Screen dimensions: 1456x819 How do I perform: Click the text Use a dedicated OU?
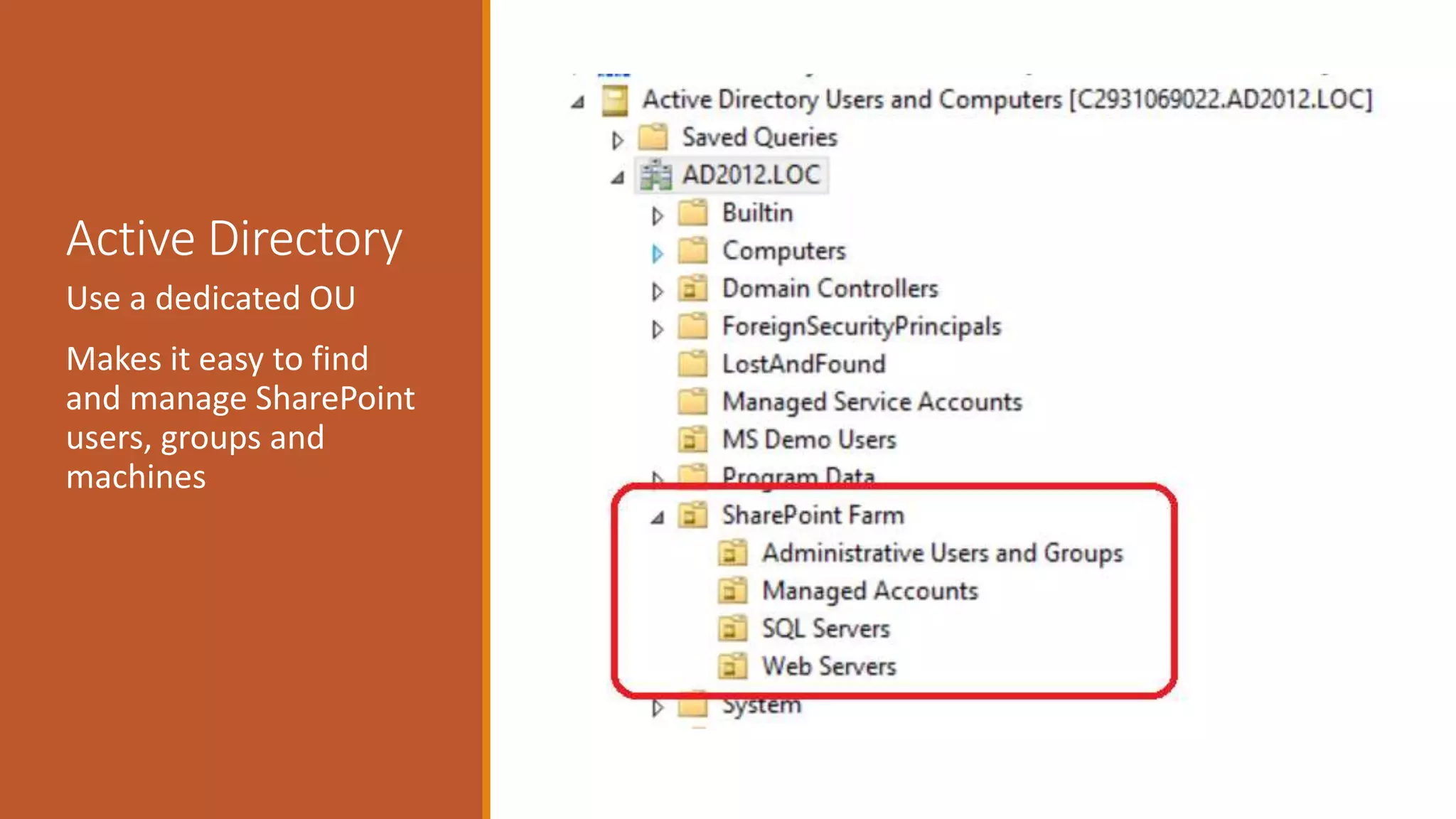211,298
